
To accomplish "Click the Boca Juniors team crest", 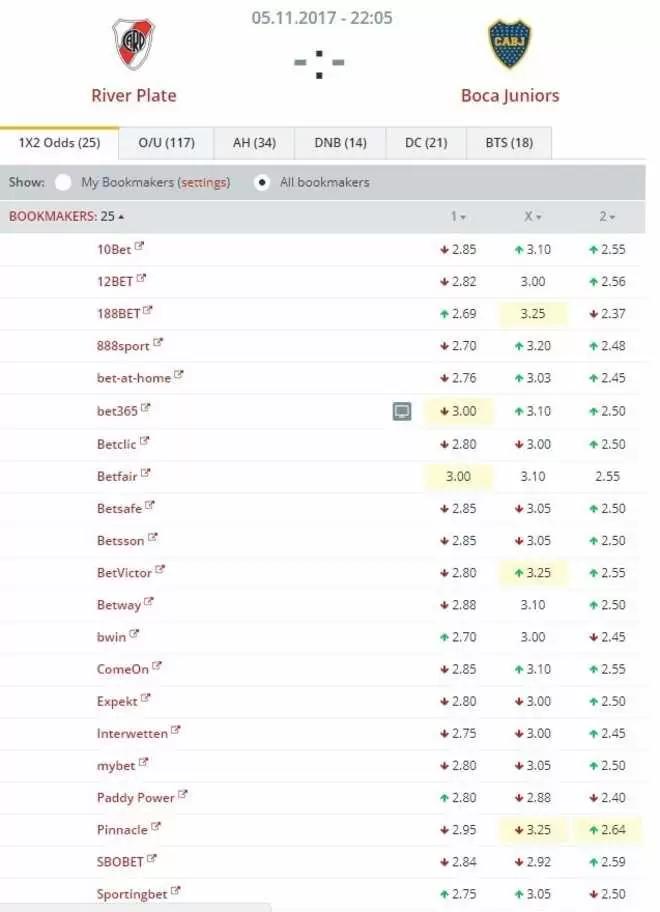I will pyautogui.click(x=509, y=44).
